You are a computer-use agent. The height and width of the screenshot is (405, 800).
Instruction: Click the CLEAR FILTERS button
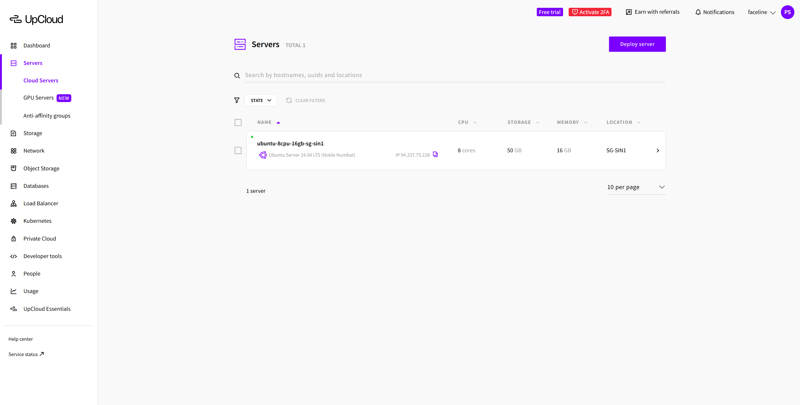pyautogui.click(x=305, y=100)
